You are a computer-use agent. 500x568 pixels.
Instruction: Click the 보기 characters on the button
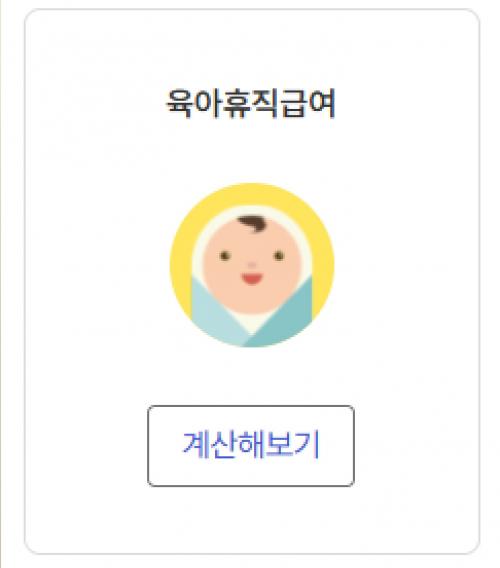293,444
